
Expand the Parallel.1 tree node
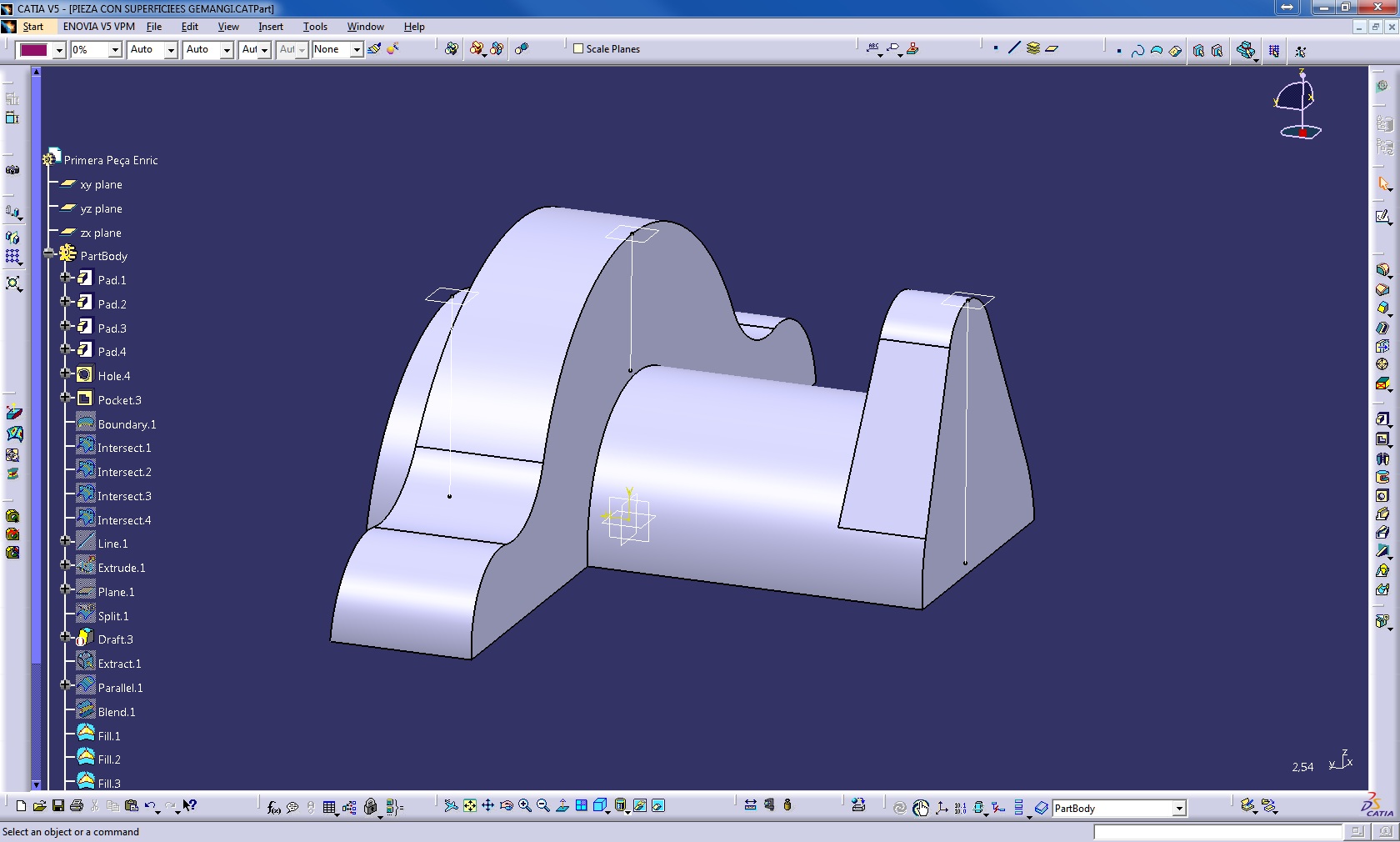pyautogui.click(x=65, y=685)
